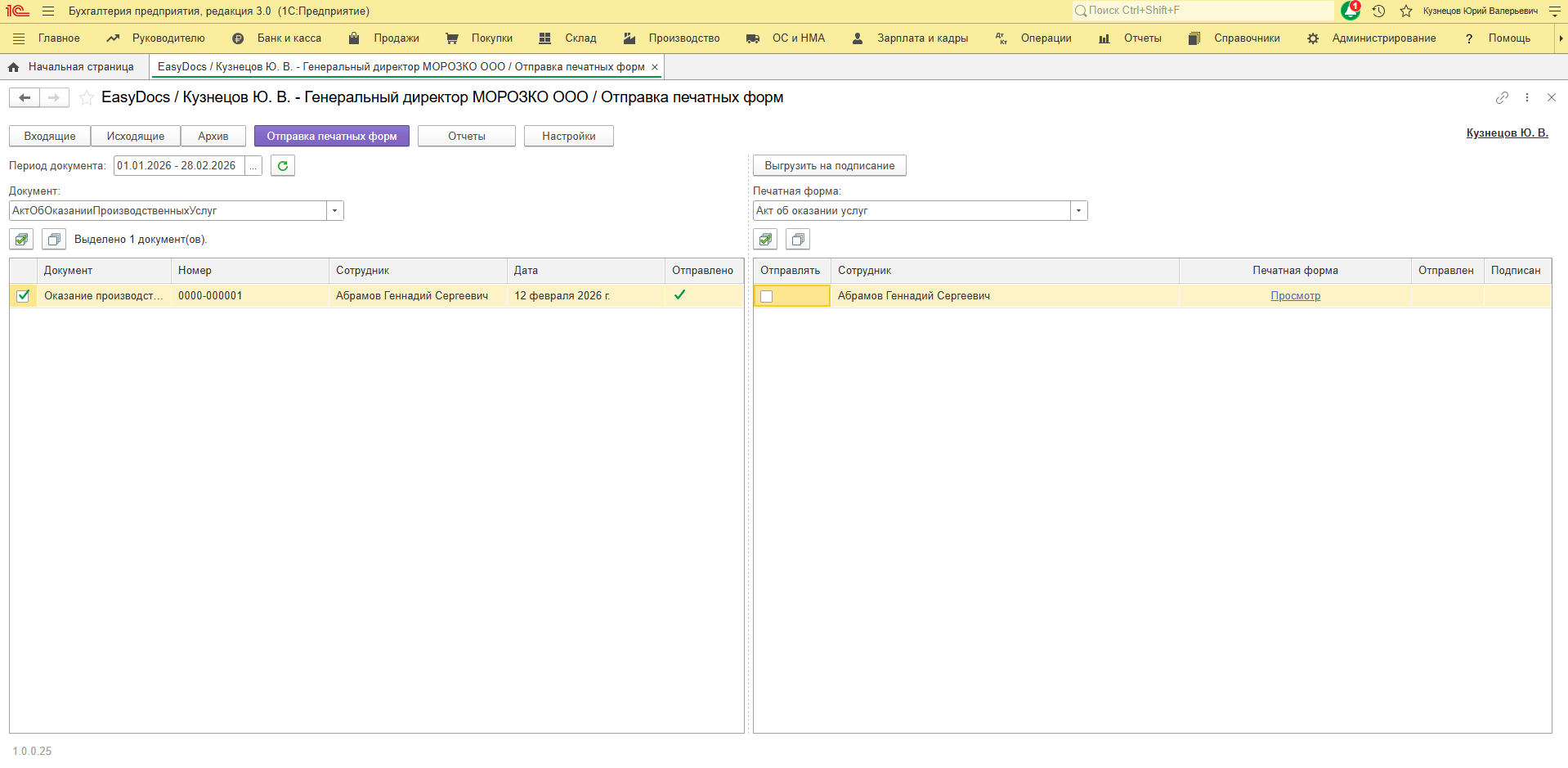The image size is (1568, 768).
Task: Open the Продажи menu
Action: tap(396, 38)
